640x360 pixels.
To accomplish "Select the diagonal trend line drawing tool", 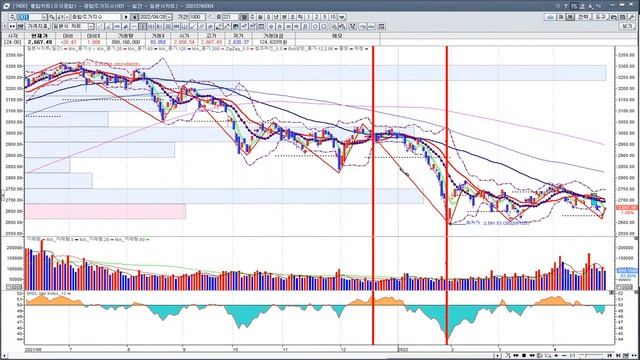I will (x=100, y=26).
